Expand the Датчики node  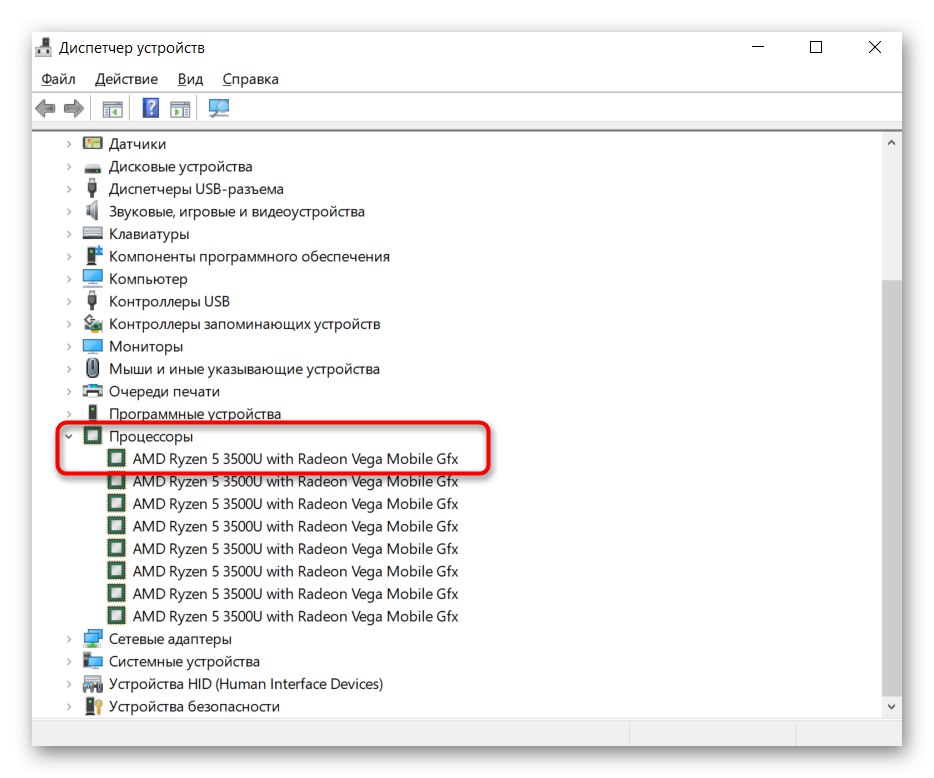point(69,144)
